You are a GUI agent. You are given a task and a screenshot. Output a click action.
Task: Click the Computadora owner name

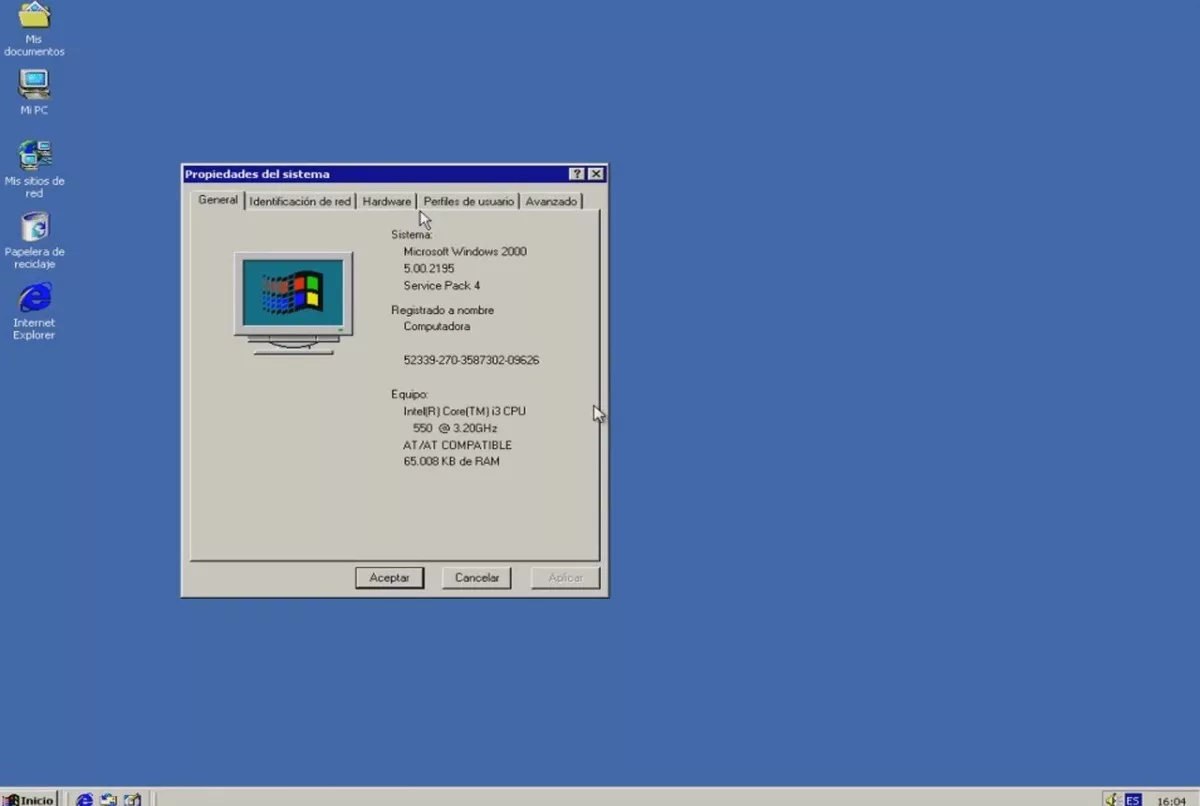(436, 326)
